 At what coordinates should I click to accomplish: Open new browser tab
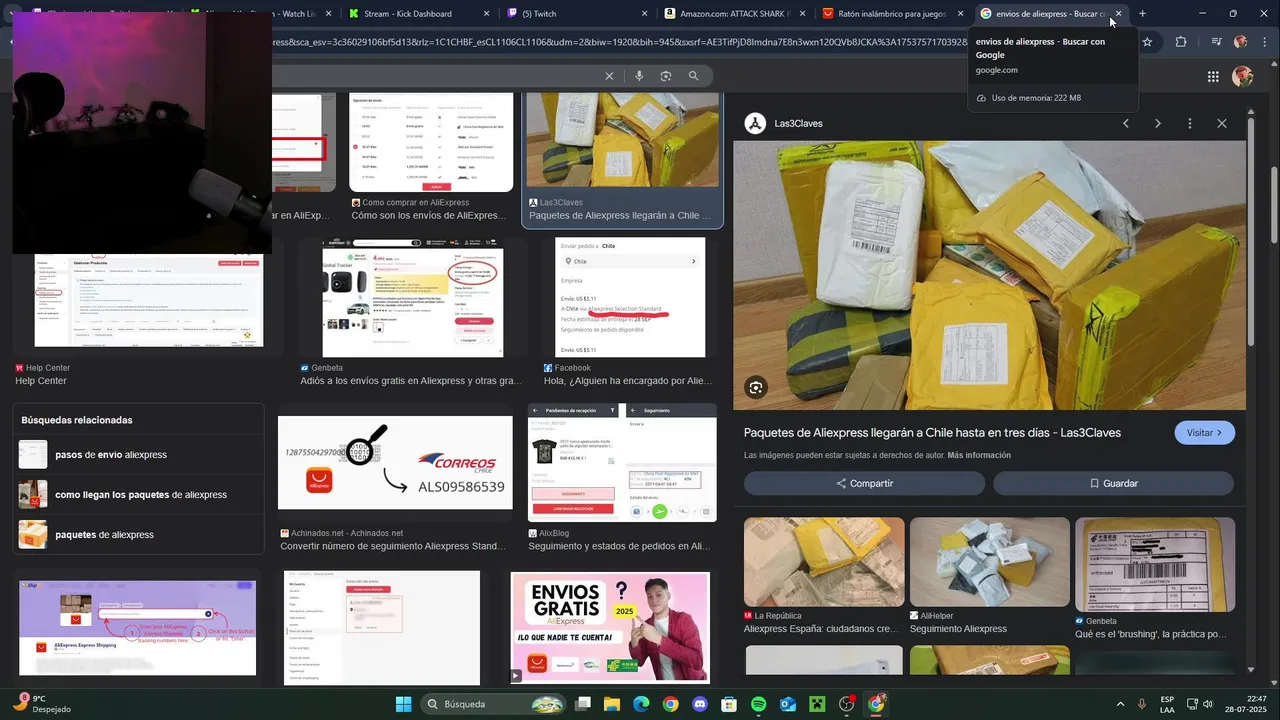pos(1142,13)
